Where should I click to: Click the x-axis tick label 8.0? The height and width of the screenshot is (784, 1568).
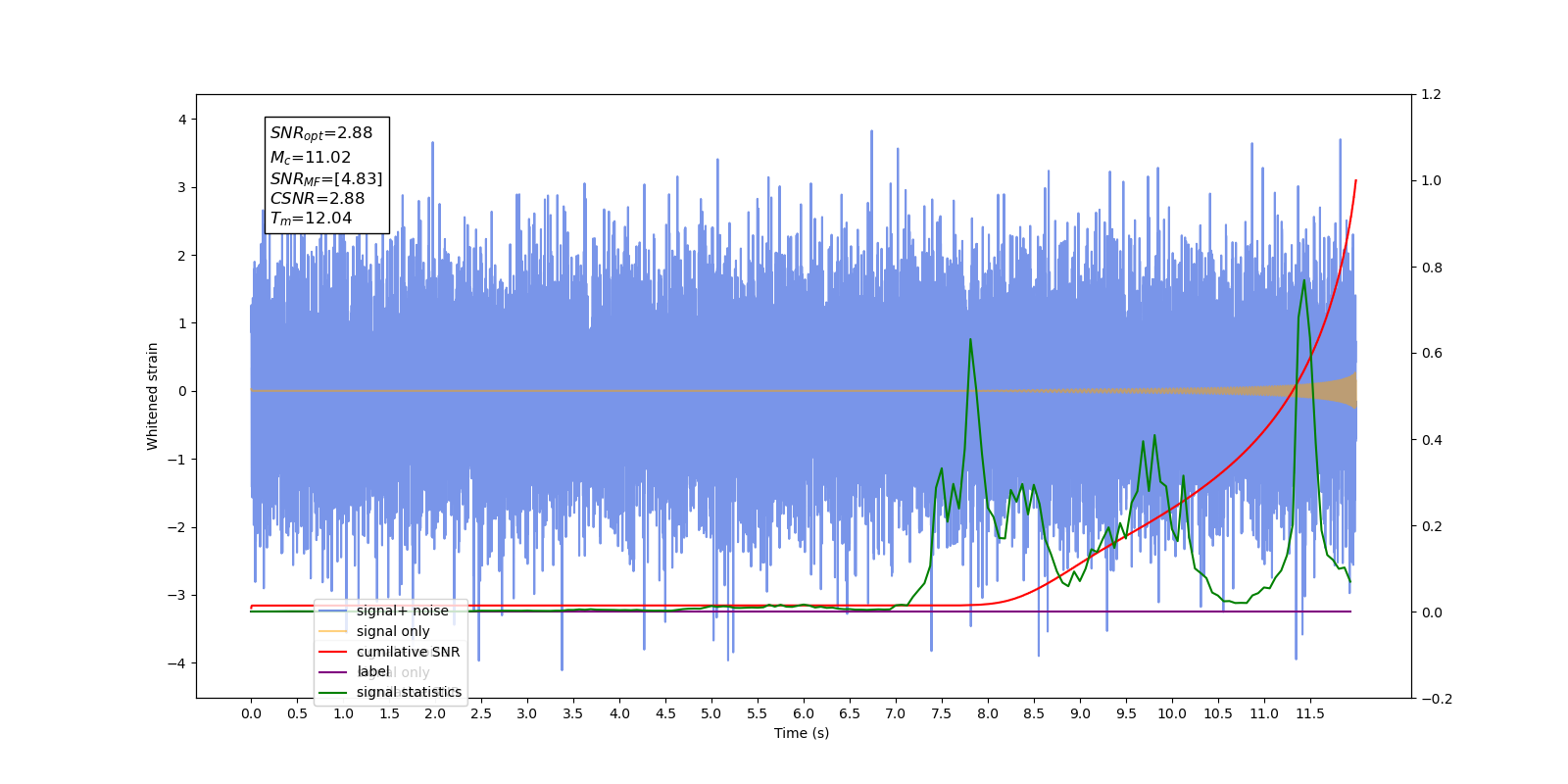click(988, 713)
